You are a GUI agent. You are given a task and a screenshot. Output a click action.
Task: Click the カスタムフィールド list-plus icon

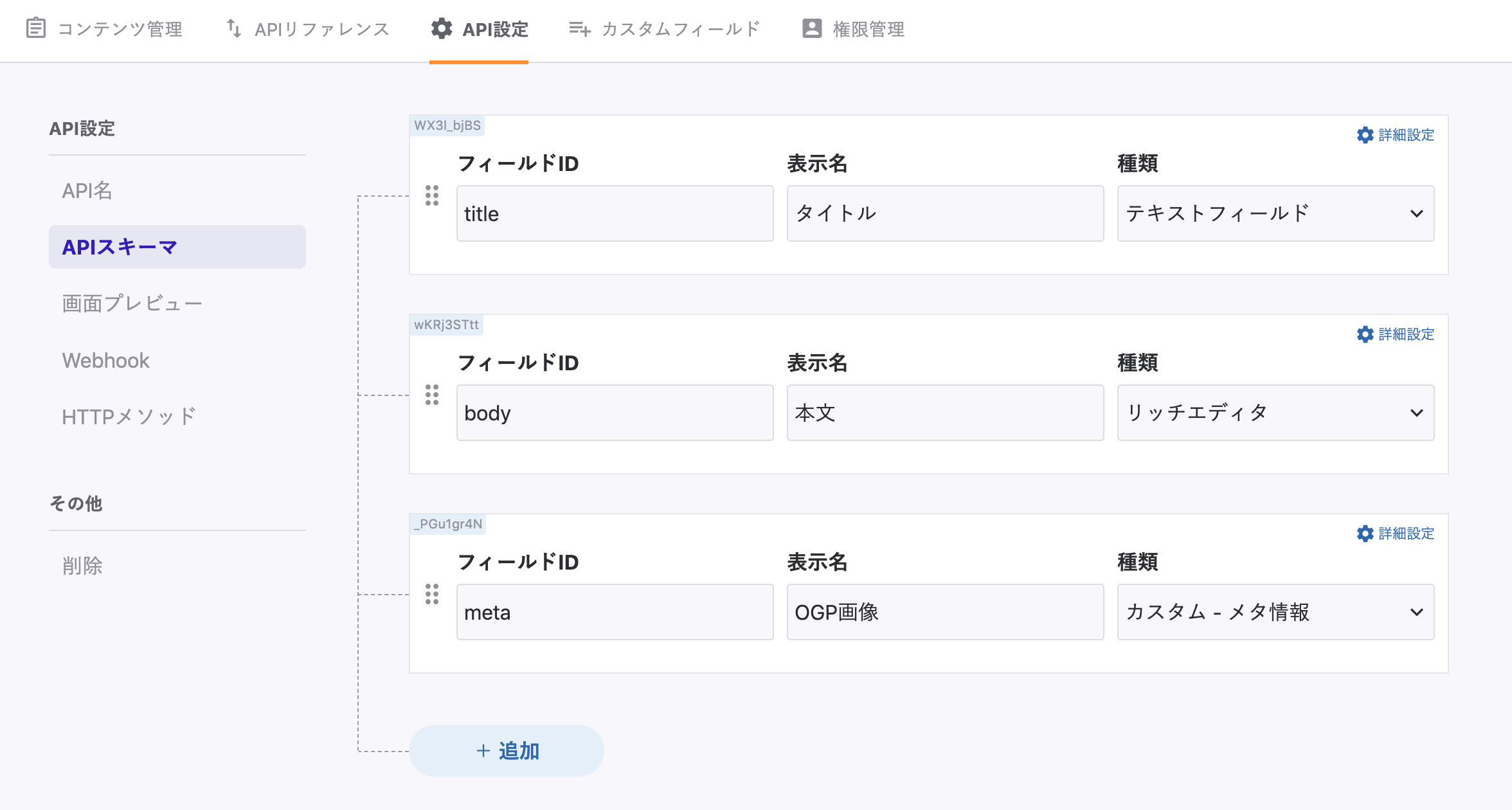click(x=579, y=28)
